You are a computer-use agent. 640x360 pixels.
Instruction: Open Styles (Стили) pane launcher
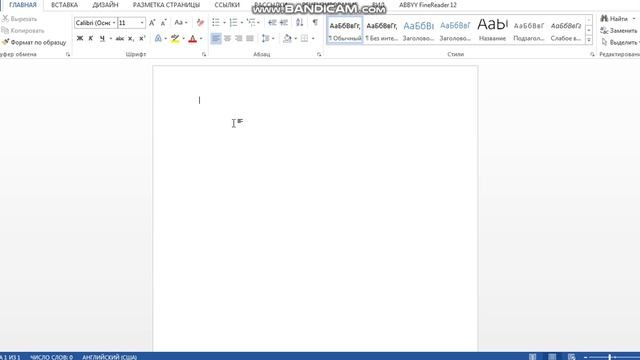[592, 54]
